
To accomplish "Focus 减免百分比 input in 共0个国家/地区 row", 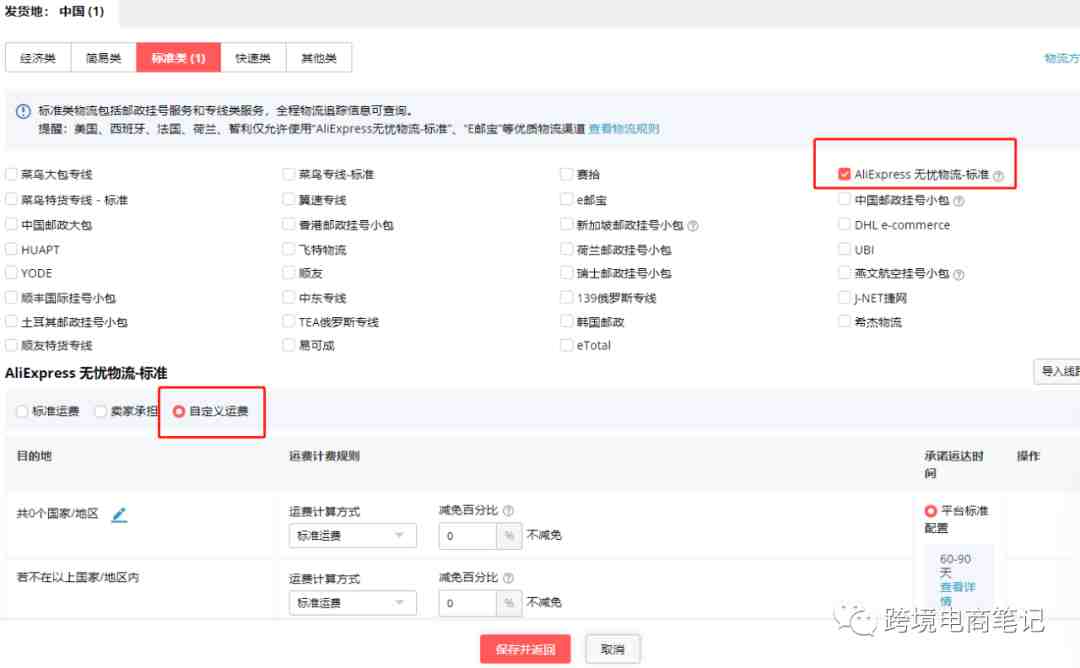I will click(468, 536).
